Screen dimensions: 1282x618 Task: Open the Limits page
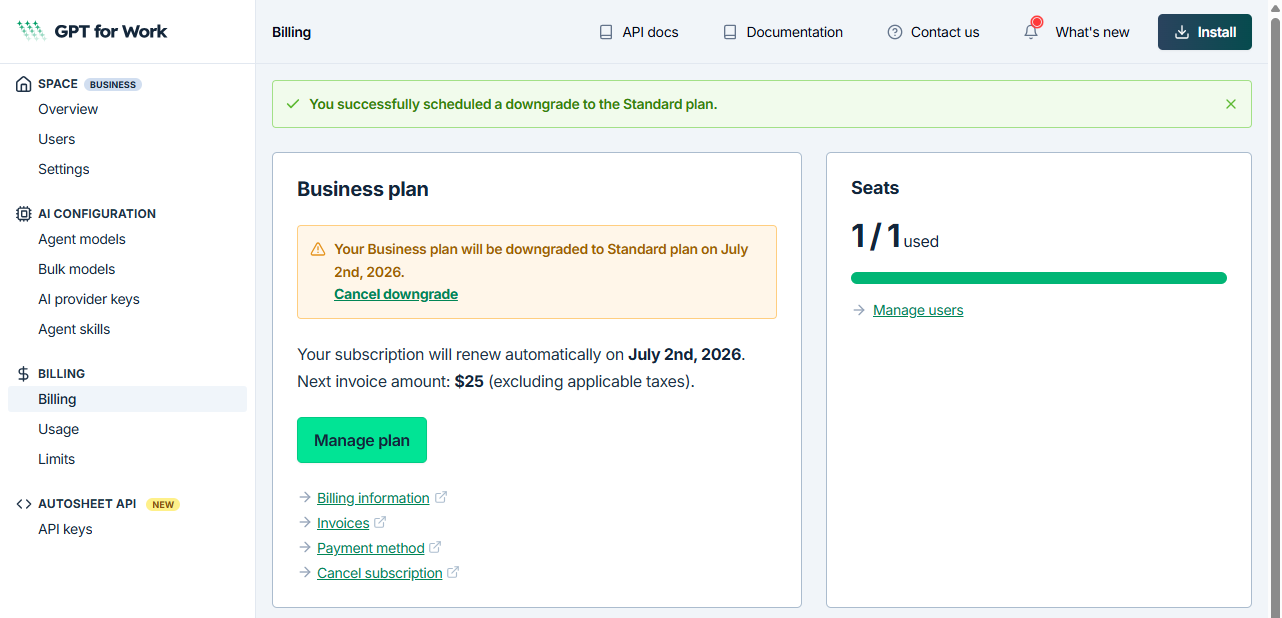pos(57,459)
